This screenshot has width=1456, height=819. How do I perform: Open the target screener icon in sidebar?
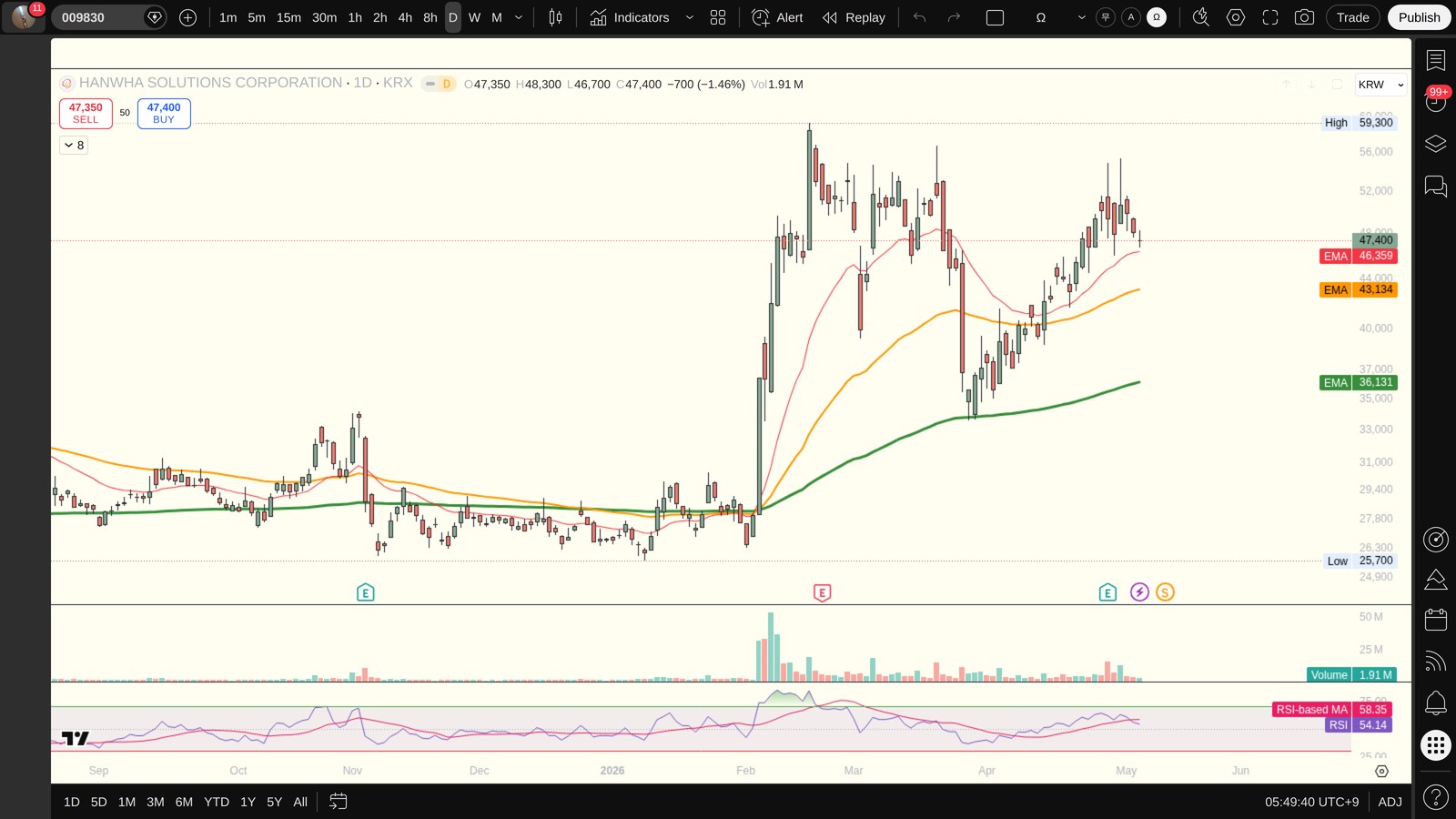tap(1436, 540)
